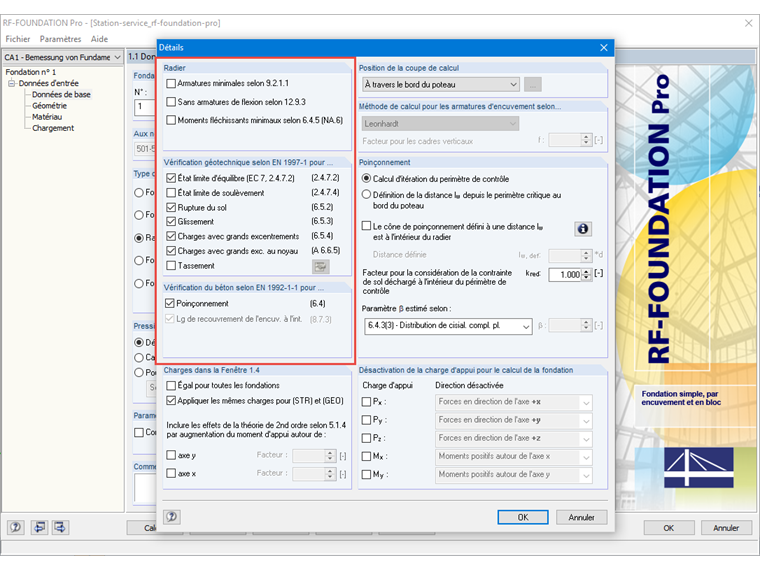Open the Aide menu
Screen dimensions: 760x570
point(99,39)
